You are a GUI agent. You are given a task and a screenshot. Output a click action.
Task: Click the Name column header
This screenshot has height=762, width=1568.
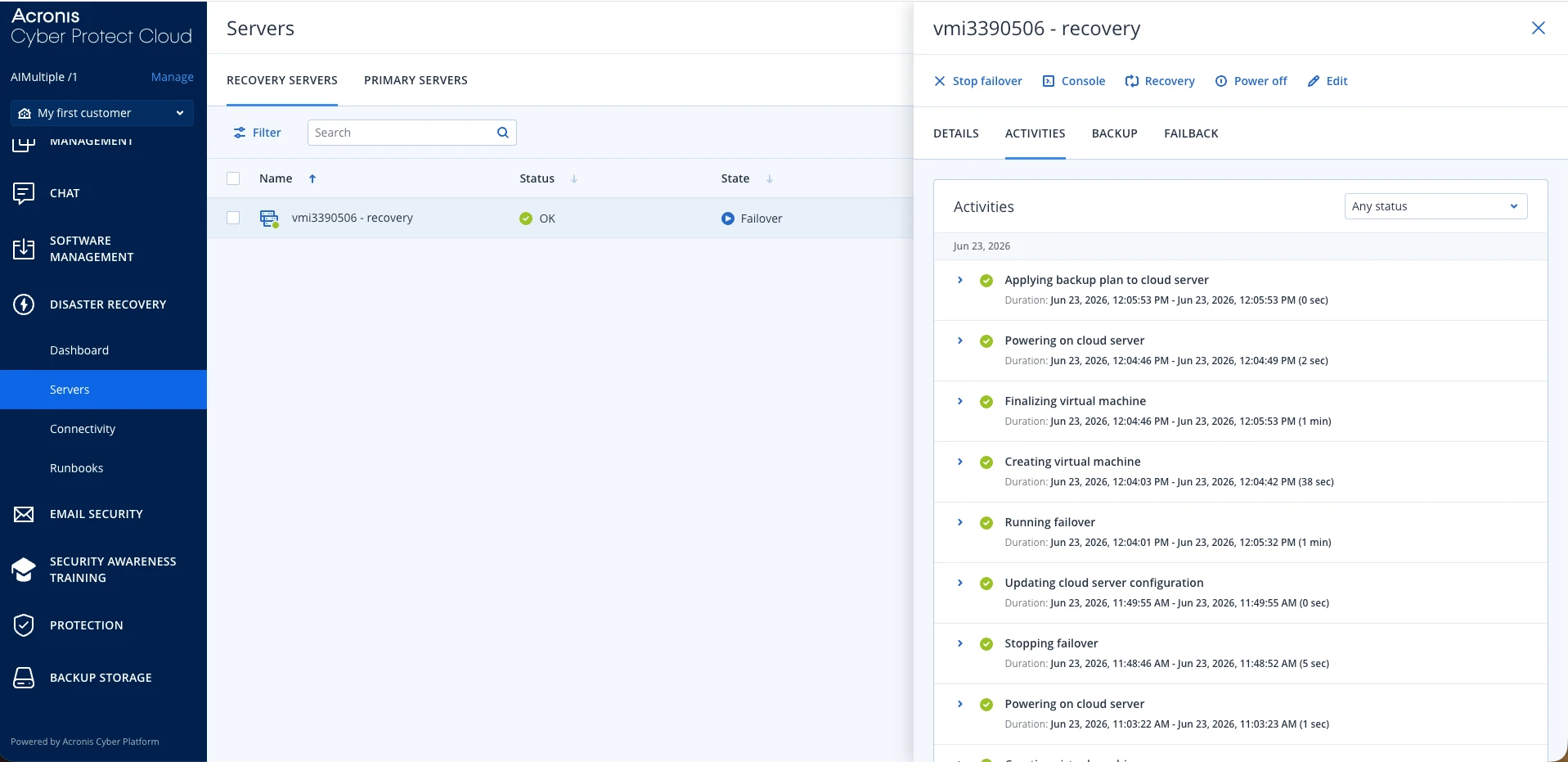(x=276, y=178)
